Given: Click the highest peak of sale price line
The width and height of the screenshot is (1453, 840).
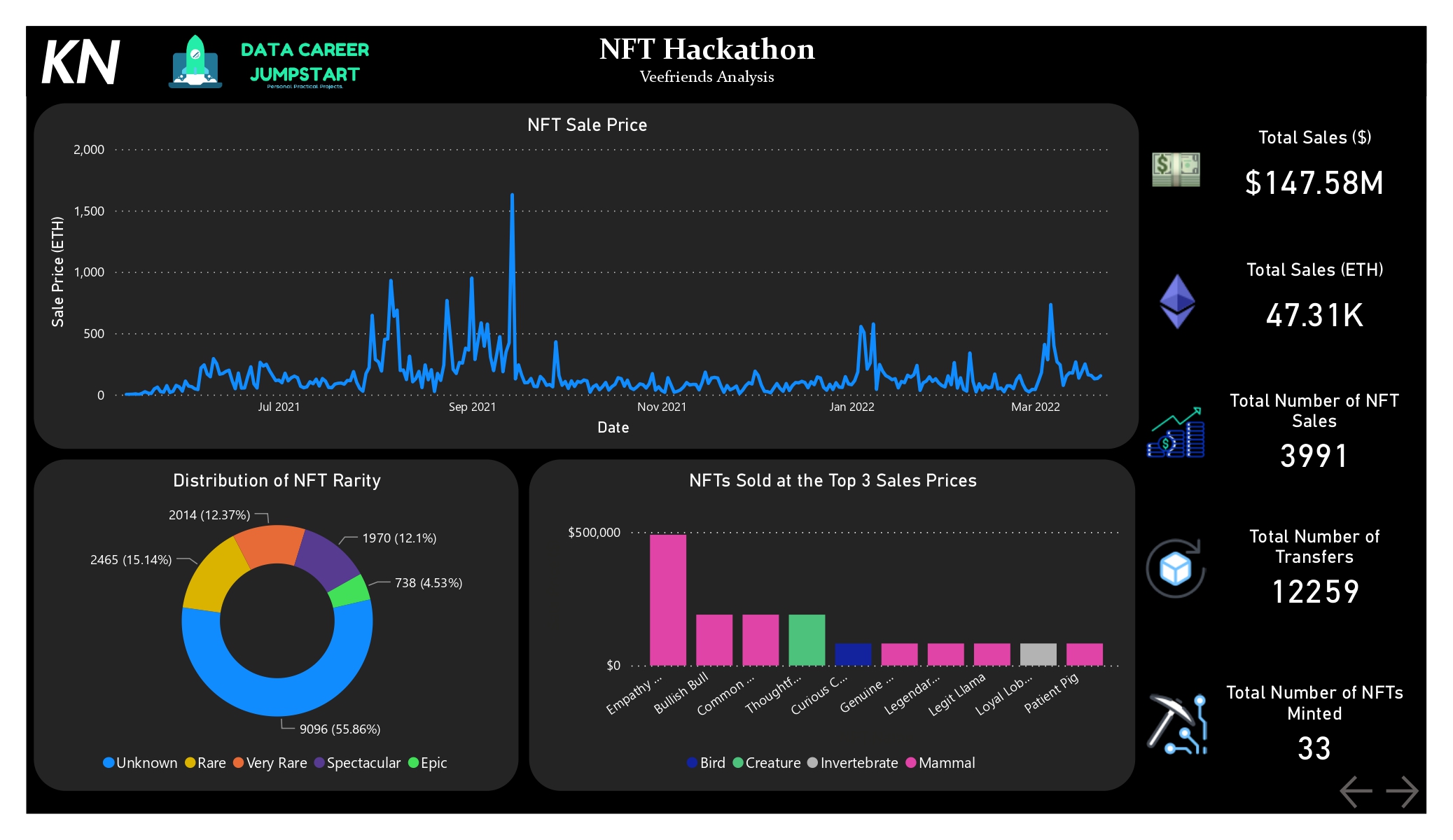Looking at the screenshot, I should [512, 195].
